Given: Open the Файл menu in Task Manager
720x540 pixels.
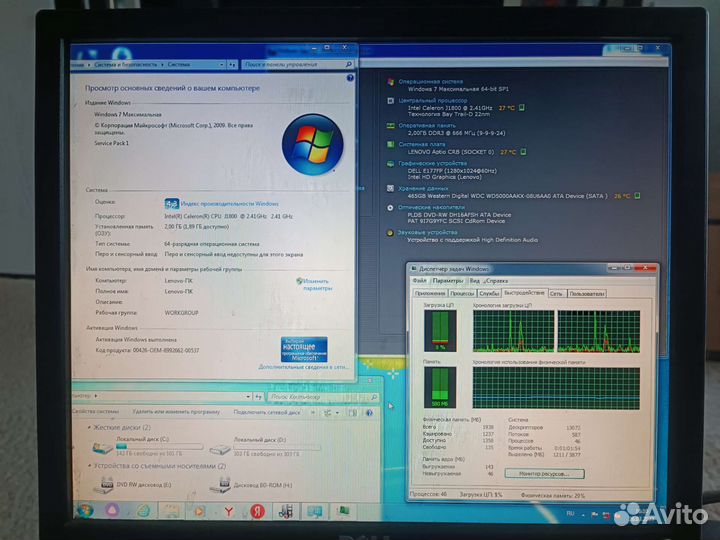Looking at the screenshot, I should (419, 281).
